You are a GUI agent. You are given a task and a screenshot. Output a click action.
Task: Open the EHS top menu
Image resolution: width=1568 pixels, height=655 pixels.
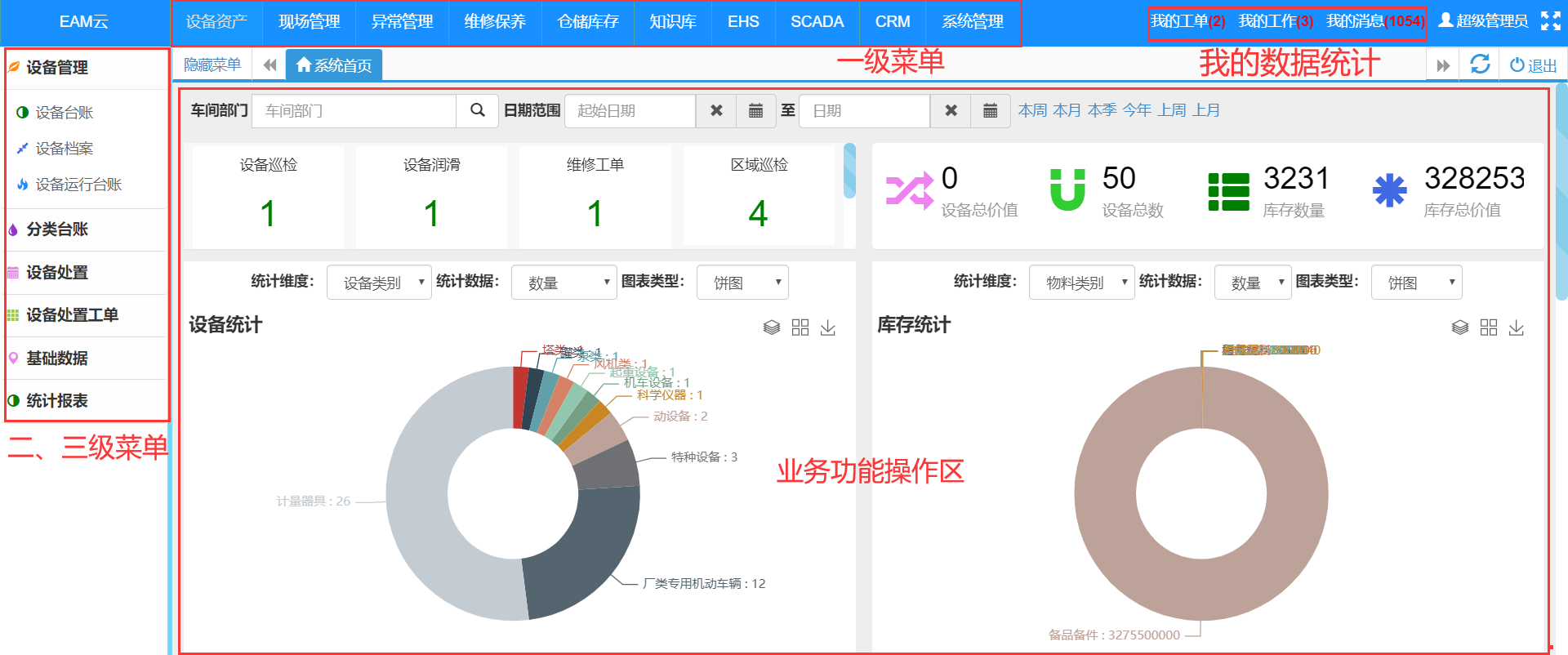[743, 22]
